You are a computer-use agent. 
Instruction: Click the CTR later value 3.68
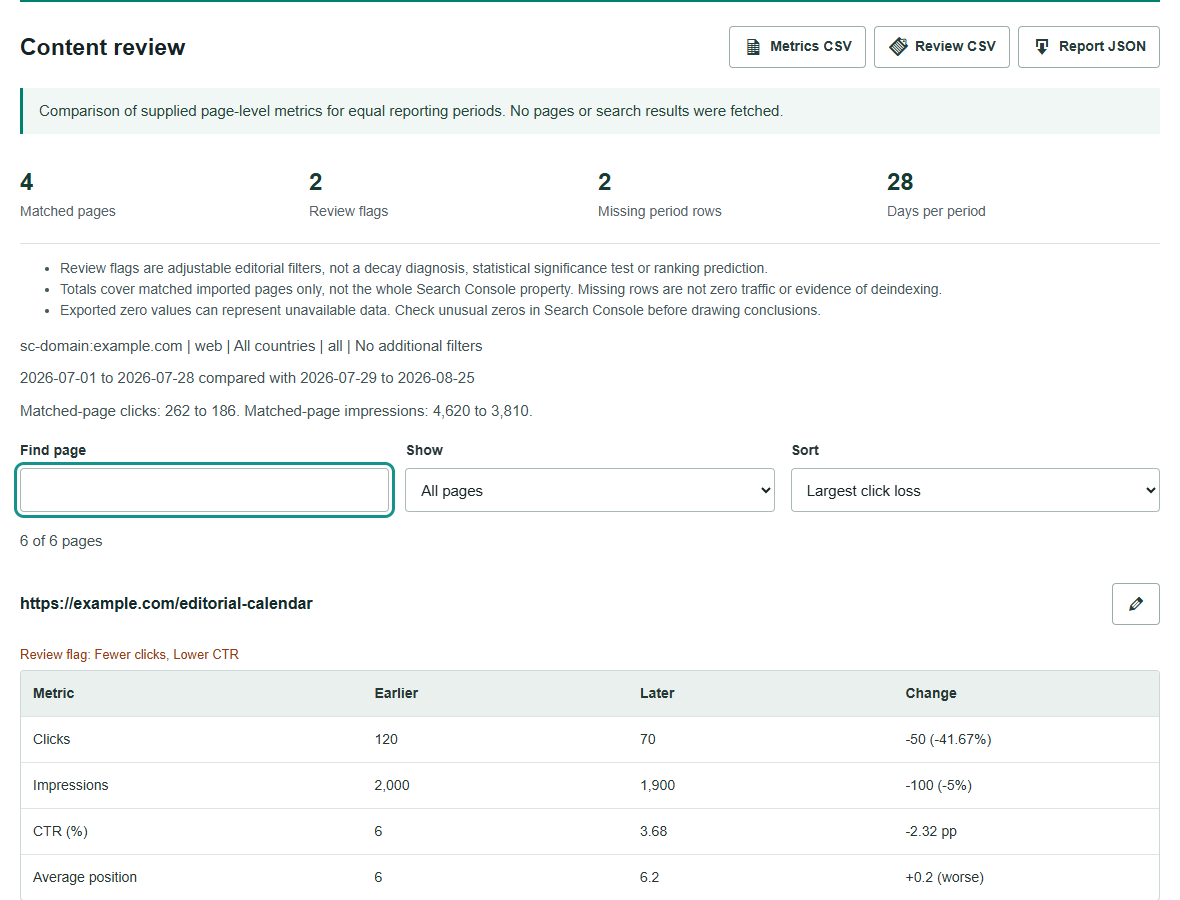pyautogui.click(x=654, y=831)
